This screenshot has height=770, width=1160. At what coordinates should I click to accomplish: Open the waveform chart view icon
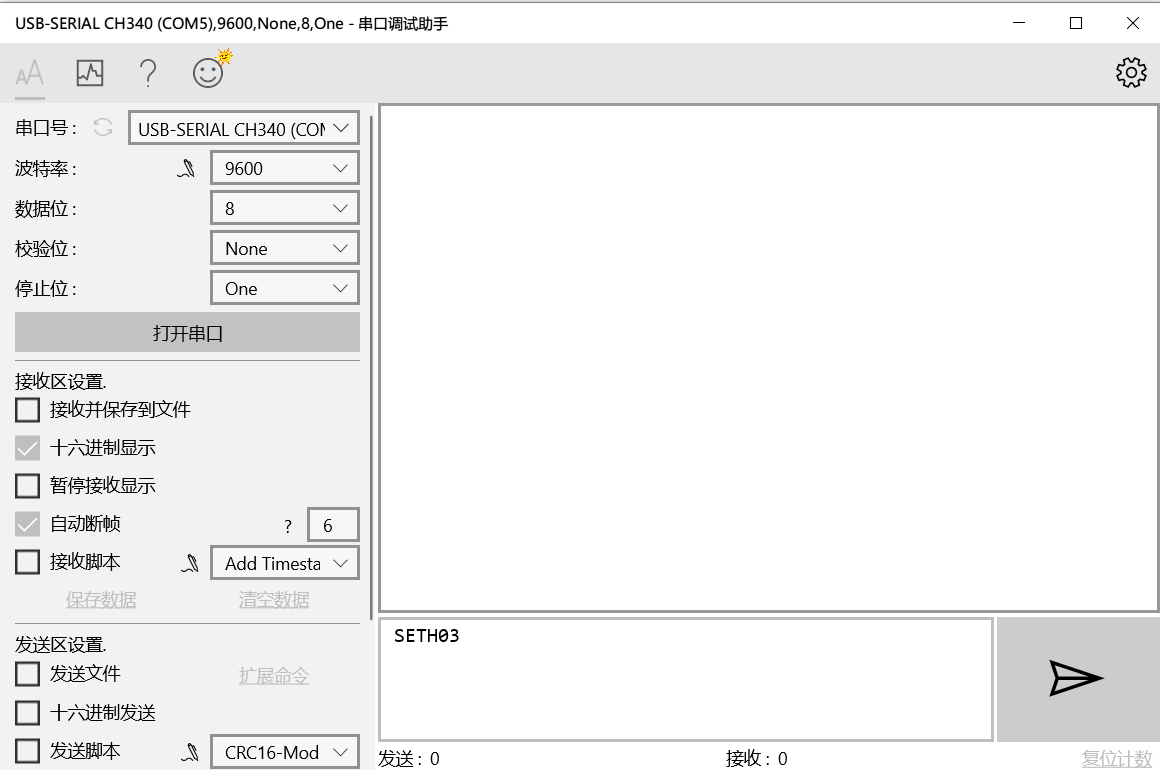tap(90, 72)
